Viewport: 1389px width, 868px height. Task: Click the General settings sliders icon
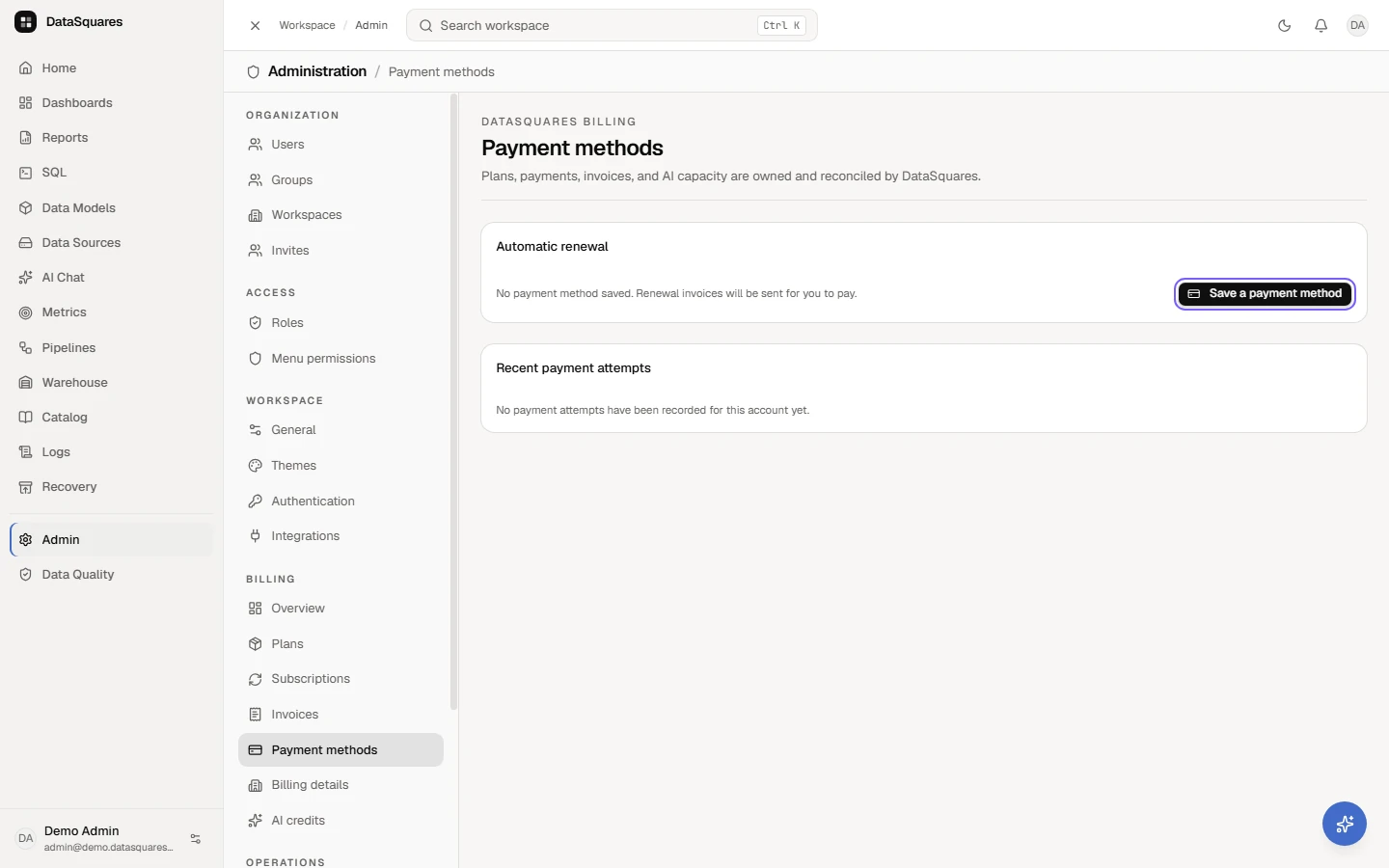tap(256, 430)
